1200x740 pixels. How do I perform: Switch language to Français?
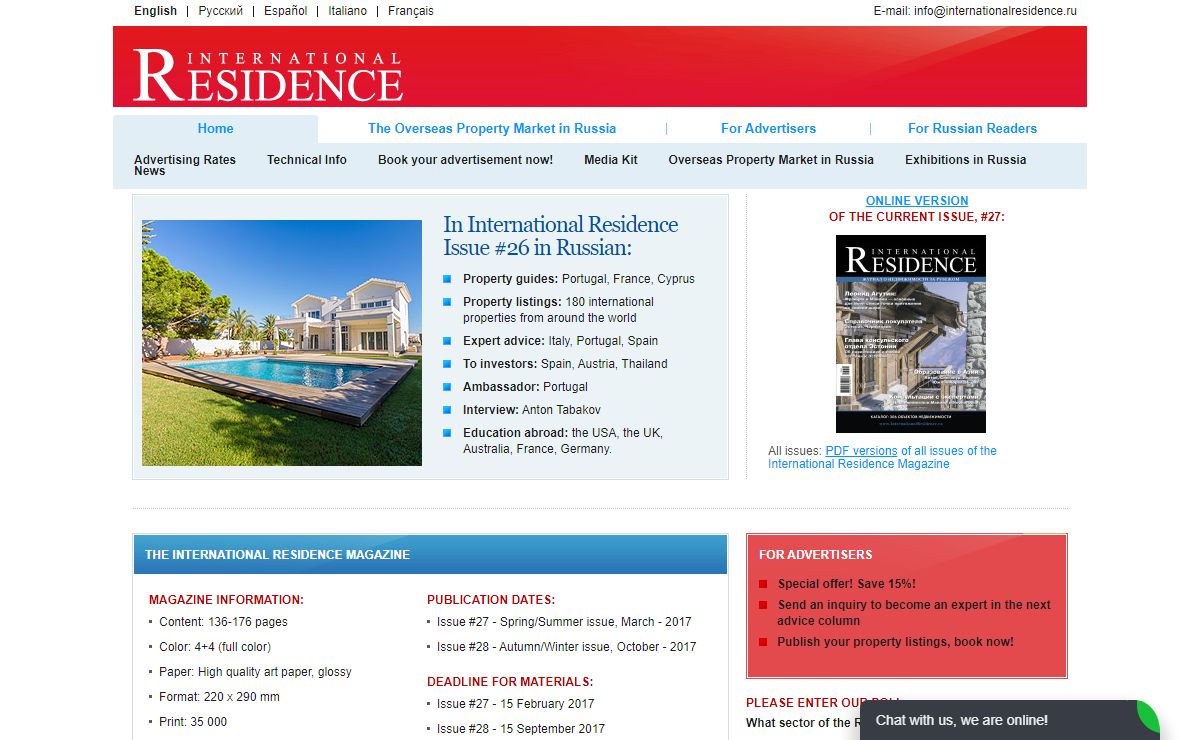[x=411, y=11]
